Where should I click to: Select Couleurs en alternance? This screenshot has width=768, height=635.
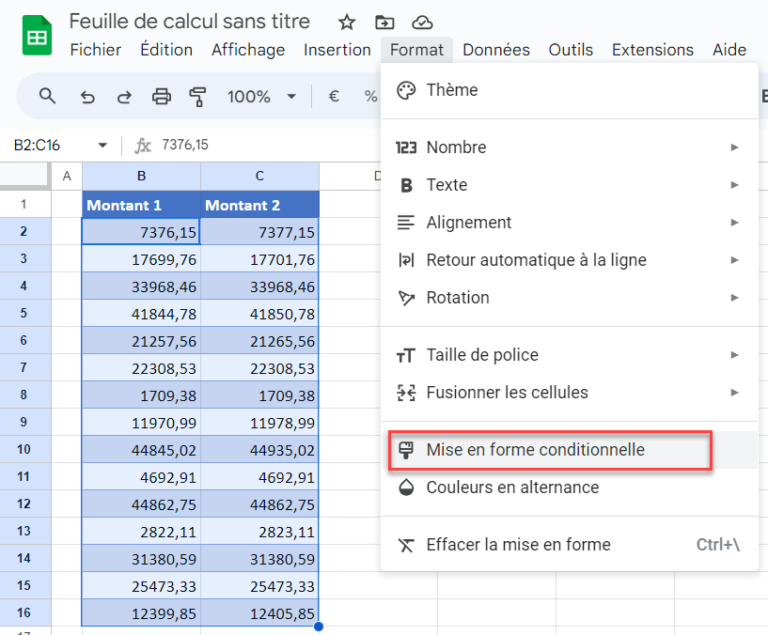click(x=570, y=488)
